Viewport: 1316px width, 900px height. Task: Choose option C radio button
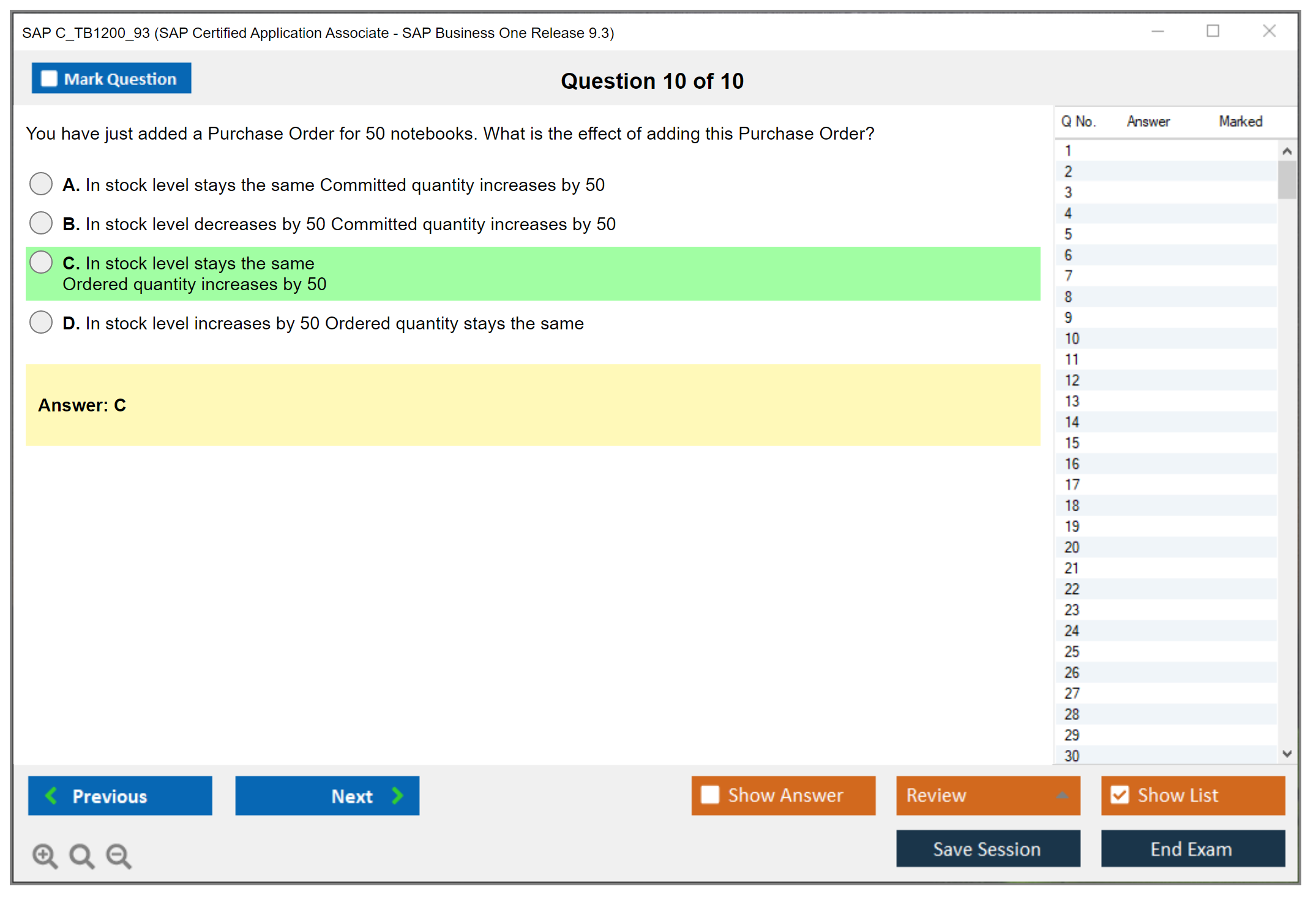[41, 262]
